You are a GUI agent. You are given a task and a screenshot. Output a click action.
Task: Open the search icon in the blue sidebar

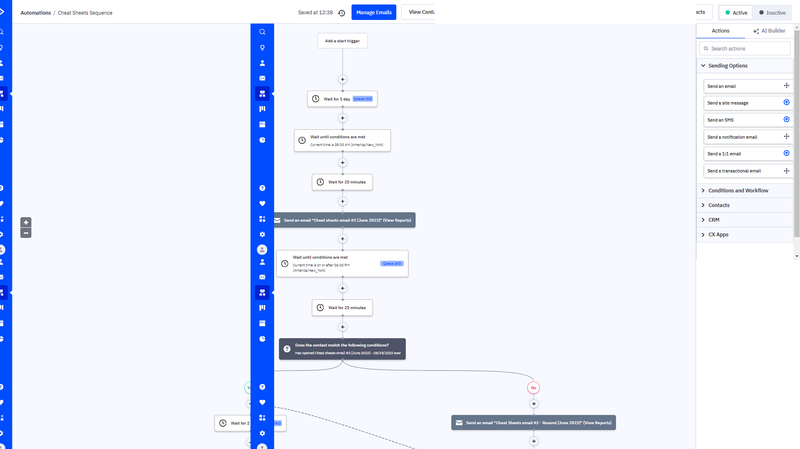(262, 32)
